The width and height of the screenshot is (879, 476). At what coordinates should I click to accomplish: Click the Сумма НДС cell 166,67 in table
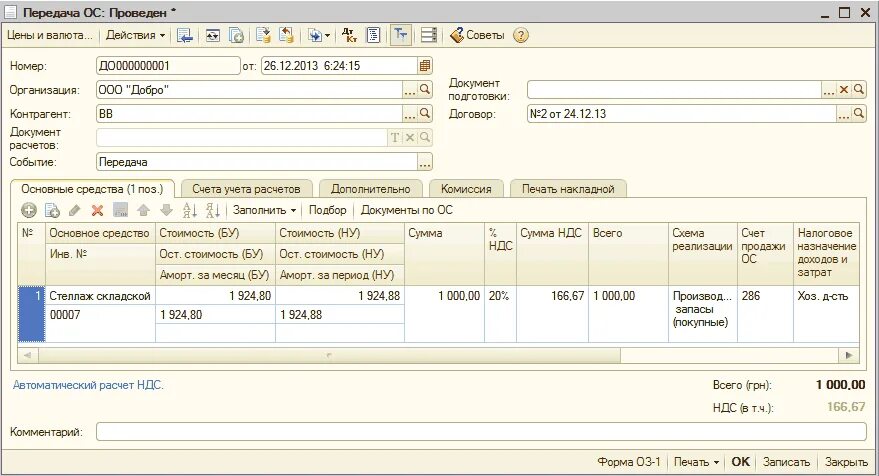click(x=552, y=314)
